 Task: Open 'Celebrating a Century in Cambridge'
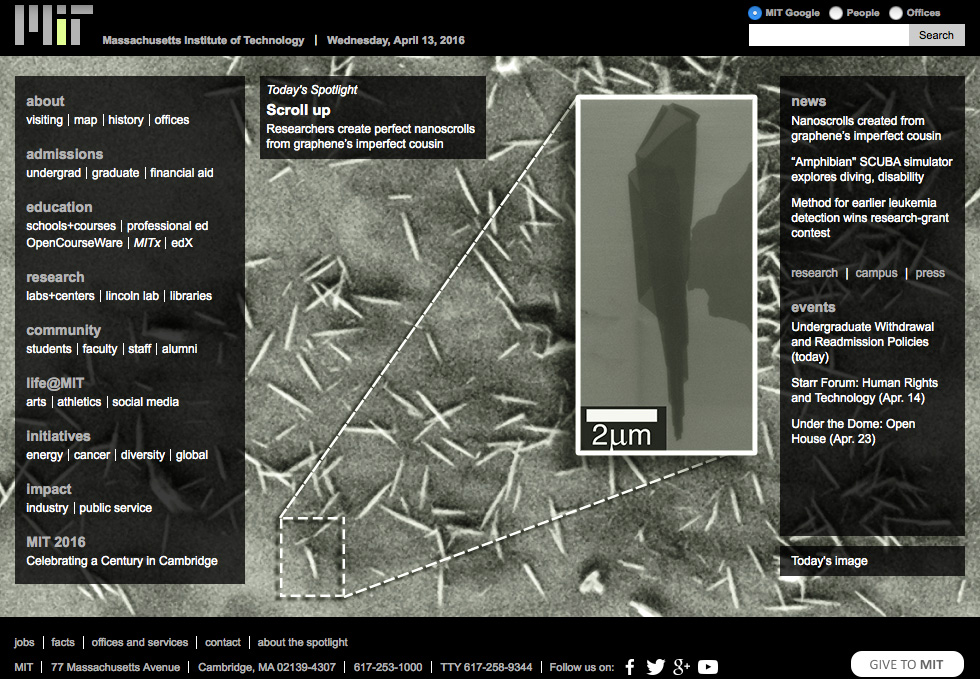click(122, 561)
